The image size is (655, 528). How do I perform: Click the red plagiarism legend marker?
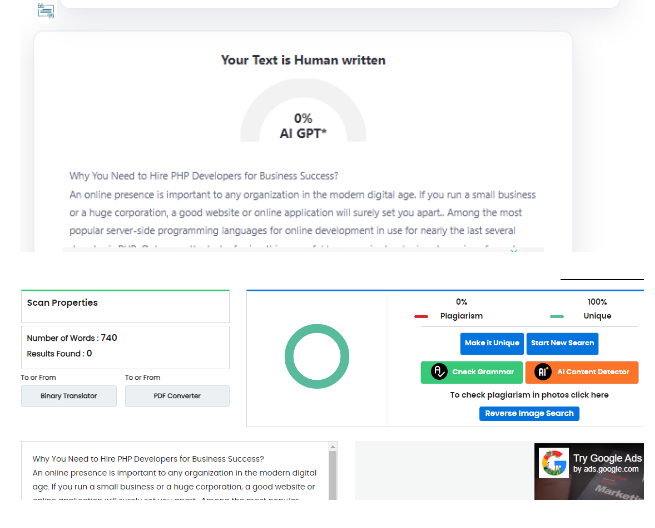[421, 317]
